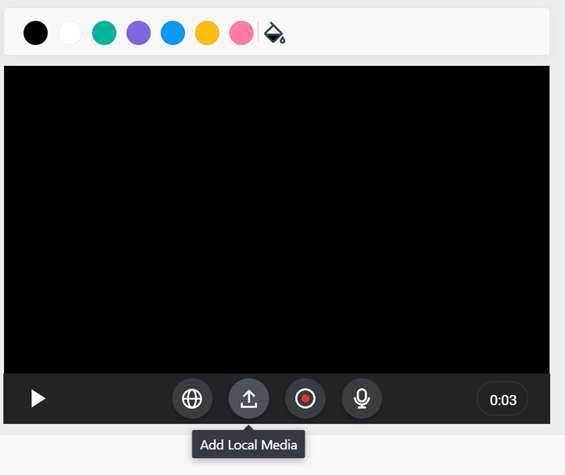Select the paint bucket fill tool

click(x=275, y=33)
